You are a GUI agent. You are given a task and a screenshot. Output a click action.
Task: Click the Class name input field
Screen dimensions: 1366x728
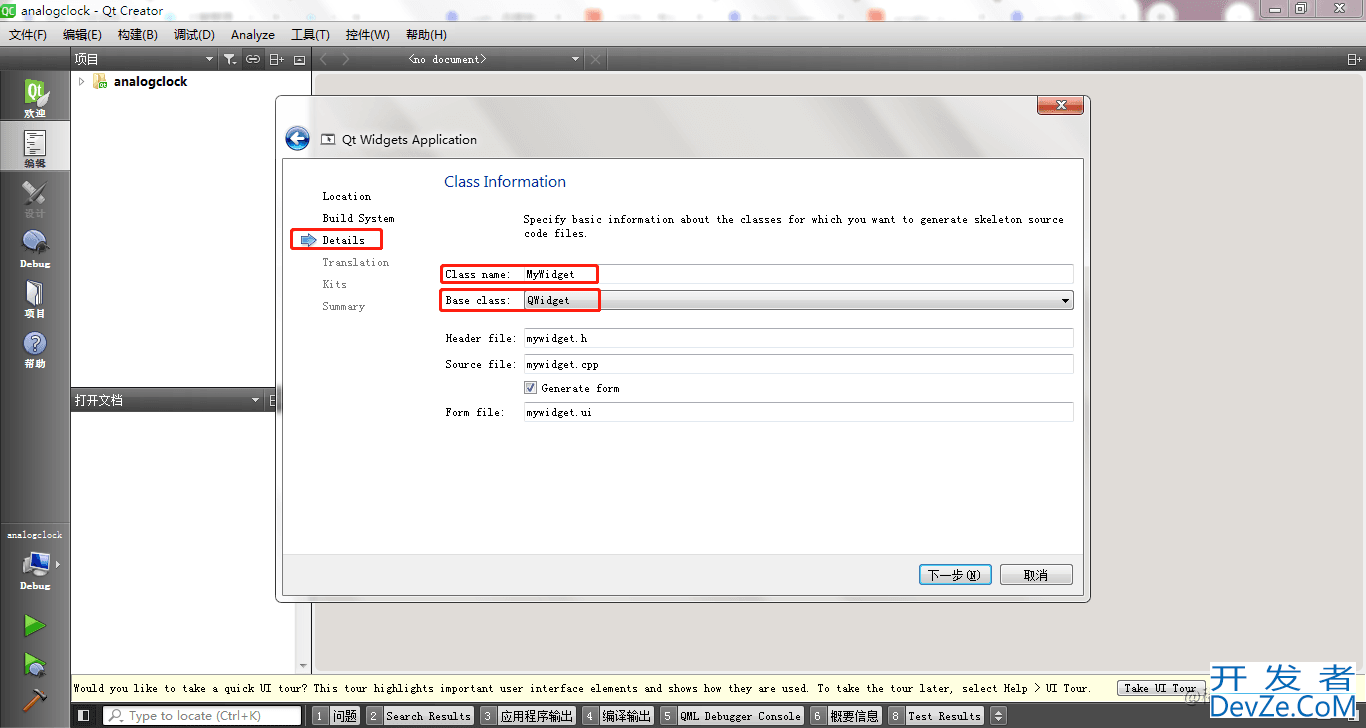[x=798, y=274]
